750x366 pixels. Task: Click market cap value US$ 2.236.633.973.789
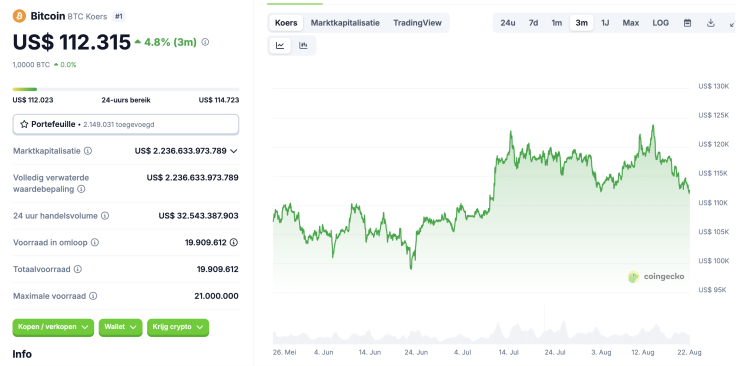pyautogui.click(x=180, y=151)
